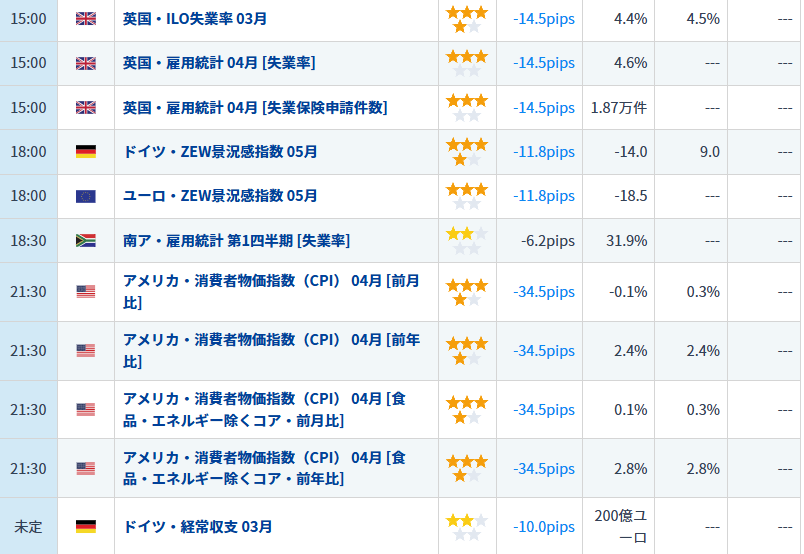804x554 pixels.
Task: Click German flag beside ドイツ・経常収支 03月
Action: [86, 526]
